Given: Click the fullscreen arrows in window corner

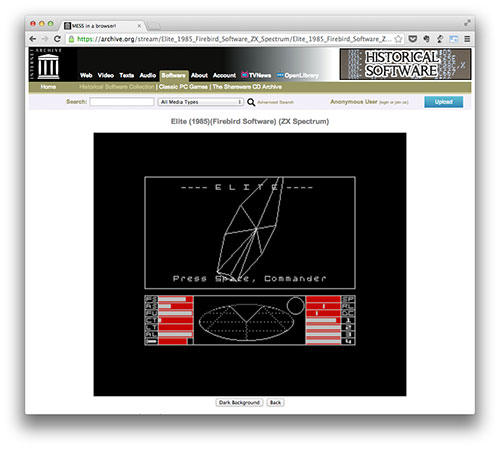Looking at the screenshot, I should pos(467,23).
